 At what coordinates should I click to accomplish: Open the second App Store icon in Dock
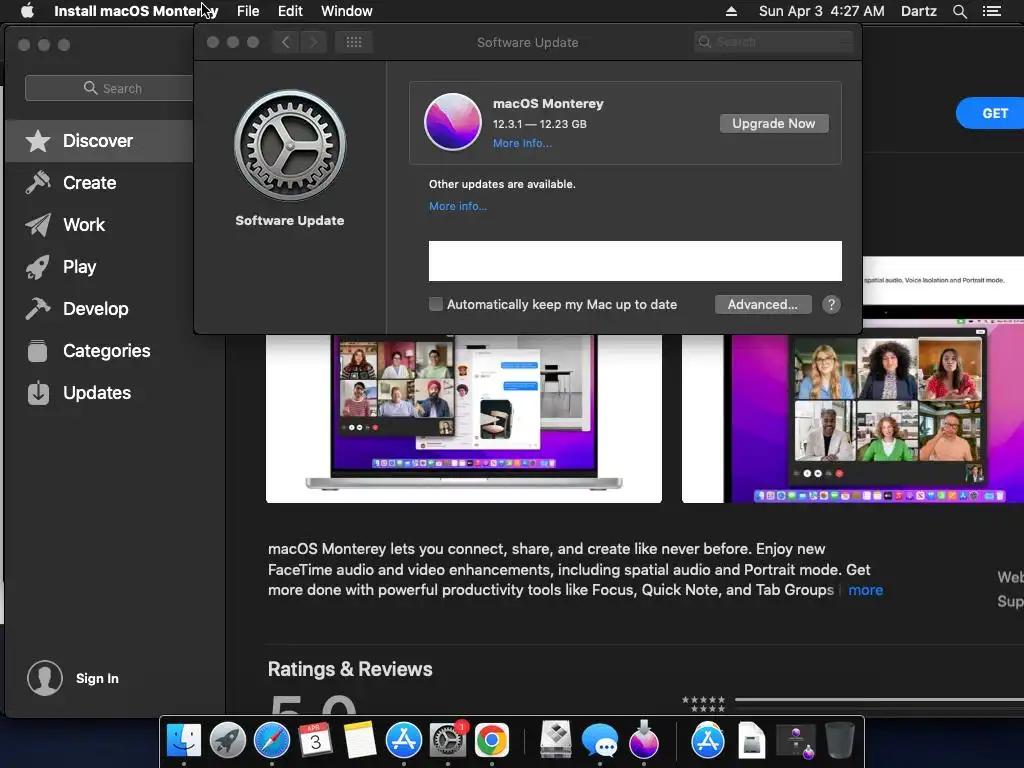coord(707,740)
